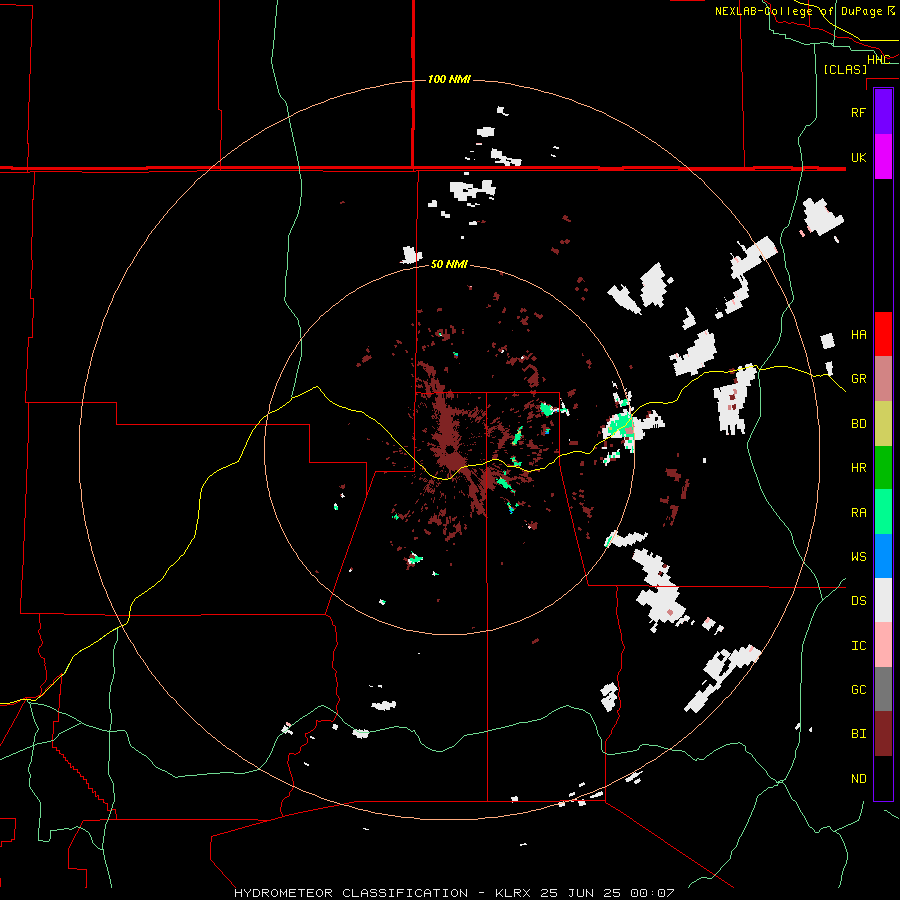Click the red HA hail legend swatch

coord(883,334)
